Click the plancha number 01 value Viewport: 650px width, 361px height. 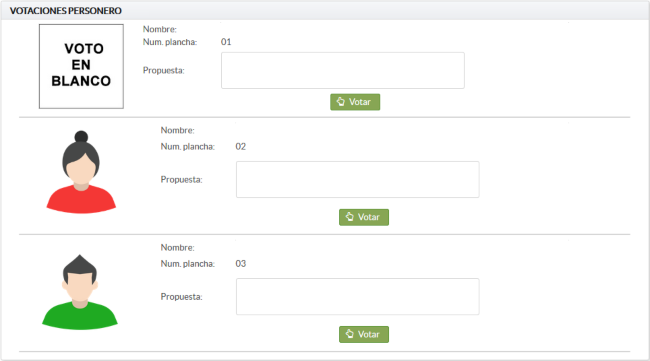point(226,42)
